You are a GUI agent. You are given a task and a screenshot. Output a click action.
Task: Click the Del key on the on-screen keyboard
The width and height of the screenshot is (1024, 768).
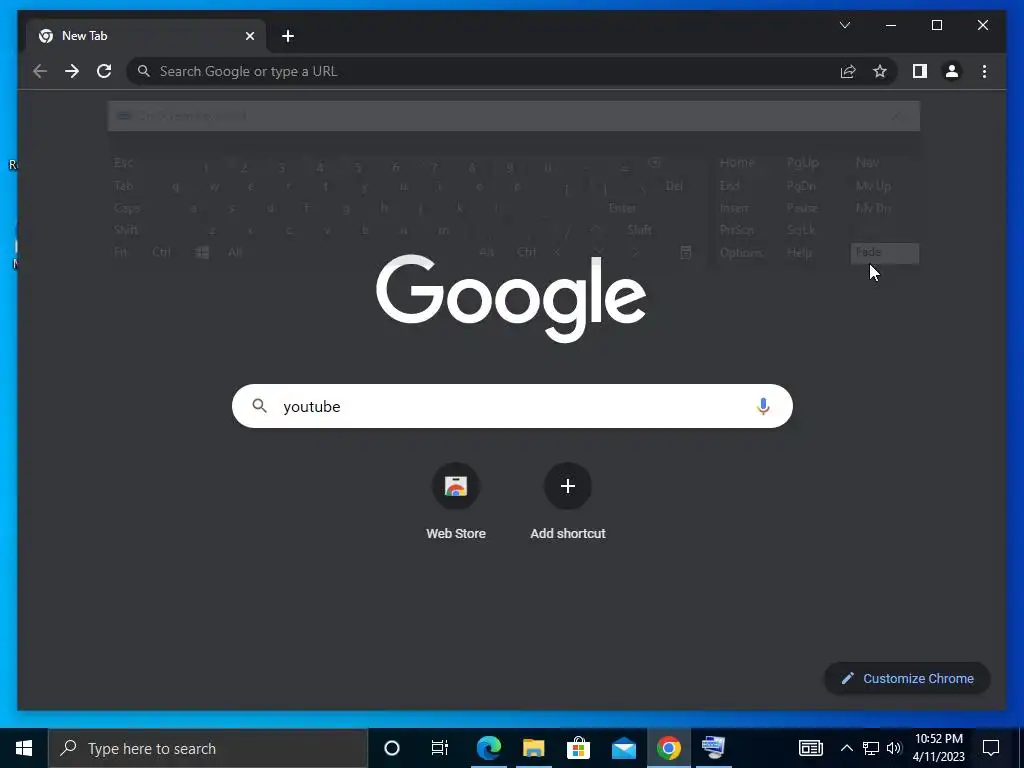[674, 186]
